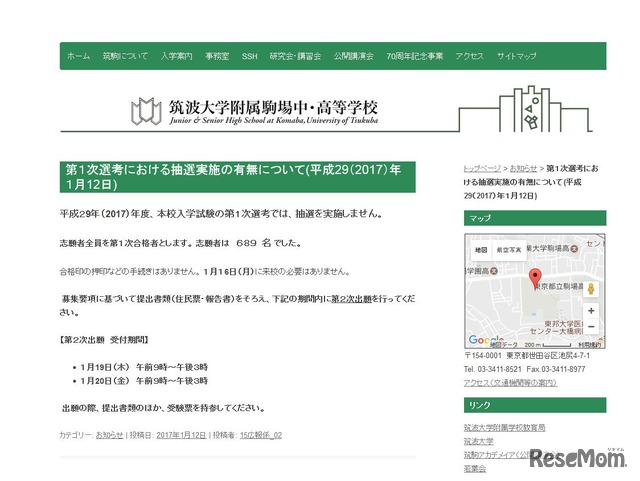Open the 若葉会 link

[475, 469]
